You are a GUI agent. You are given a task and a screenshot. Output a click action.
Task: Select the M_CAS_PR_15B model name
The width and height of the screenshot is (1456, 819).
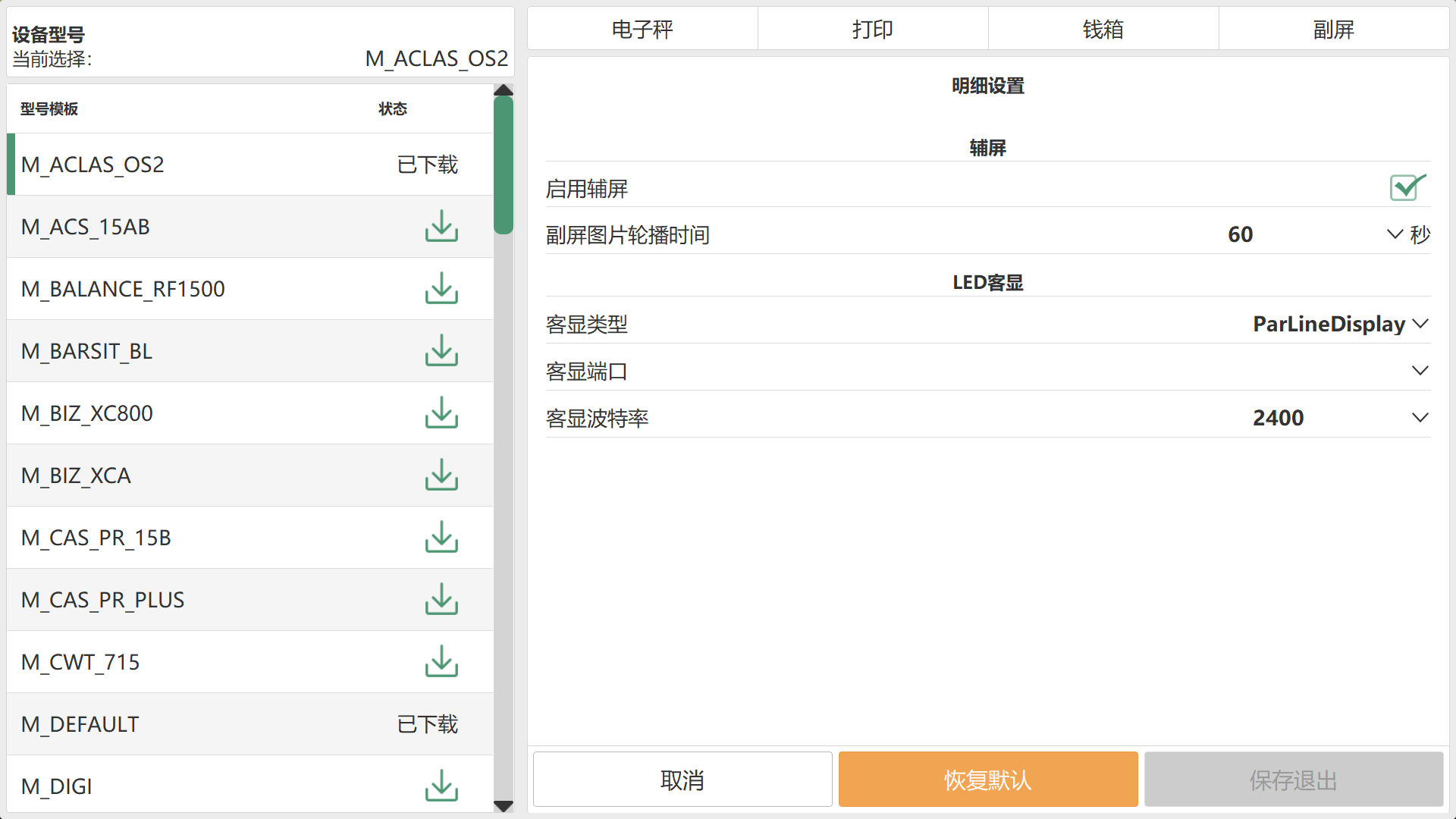[x=96, y=538]
